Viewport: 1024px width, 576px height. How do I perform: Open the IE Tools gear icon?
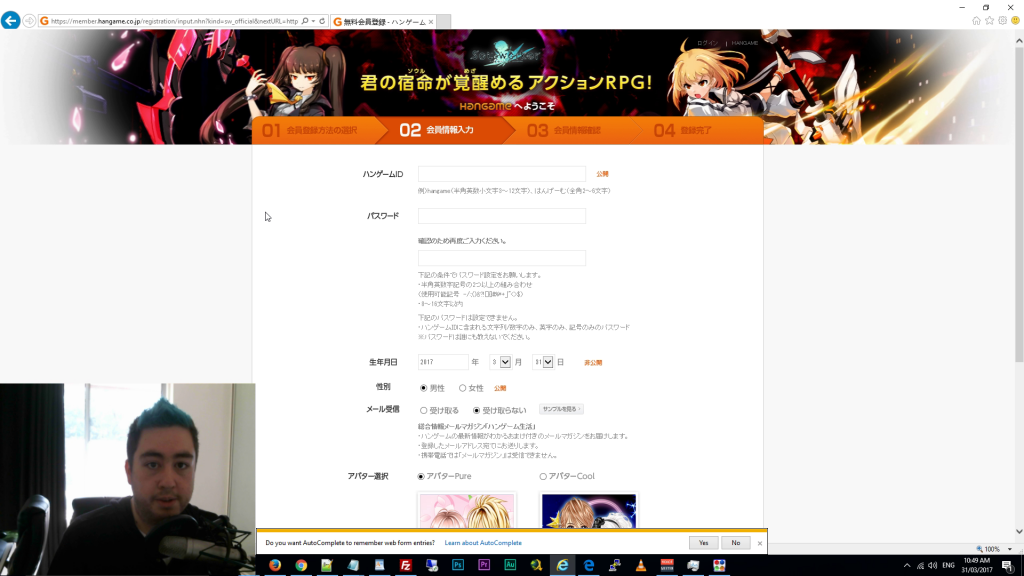coord(1002,21)
